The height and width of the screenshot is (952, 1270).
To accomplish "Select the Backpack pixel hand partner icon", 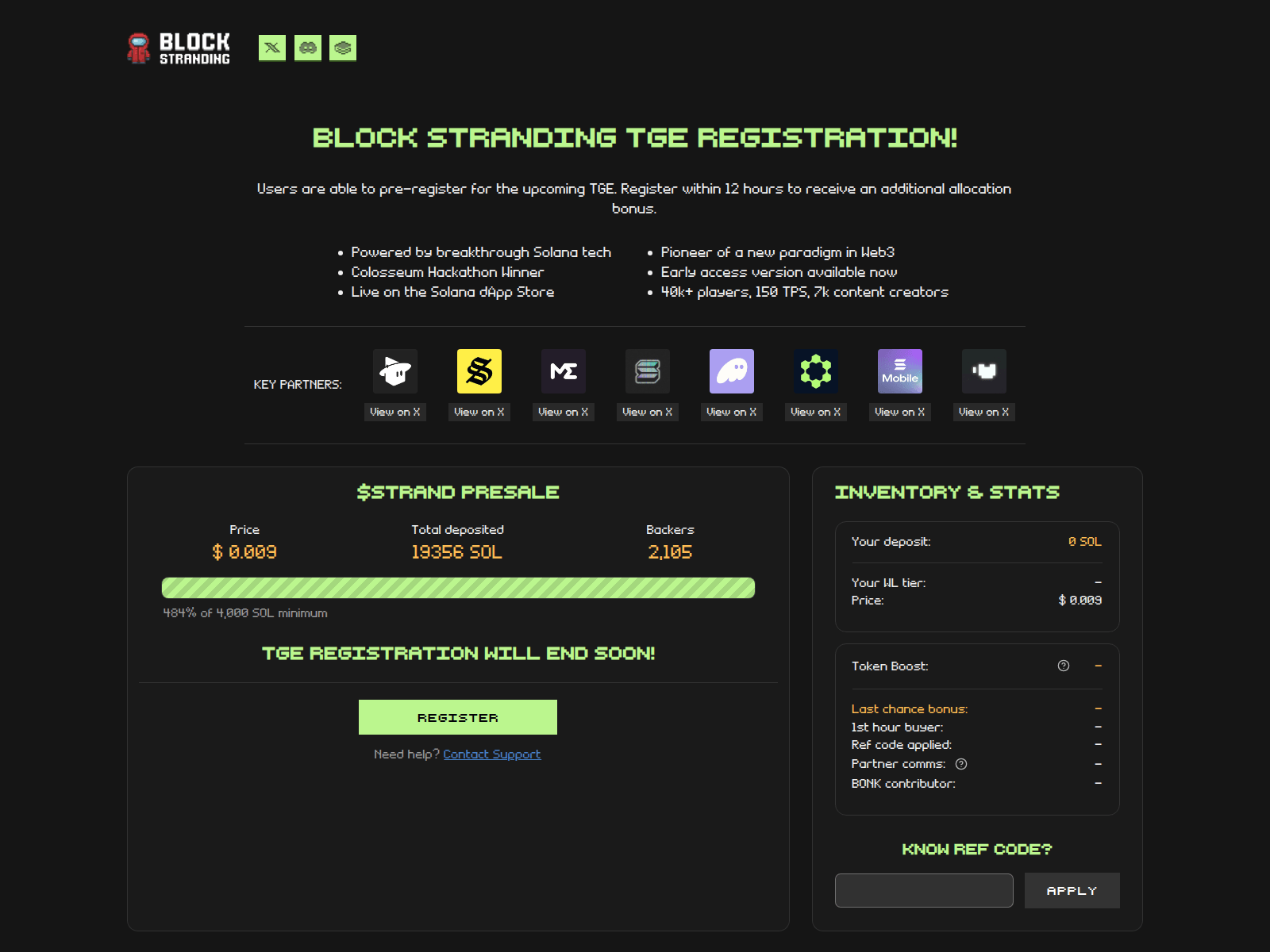I will pos(983,371).
